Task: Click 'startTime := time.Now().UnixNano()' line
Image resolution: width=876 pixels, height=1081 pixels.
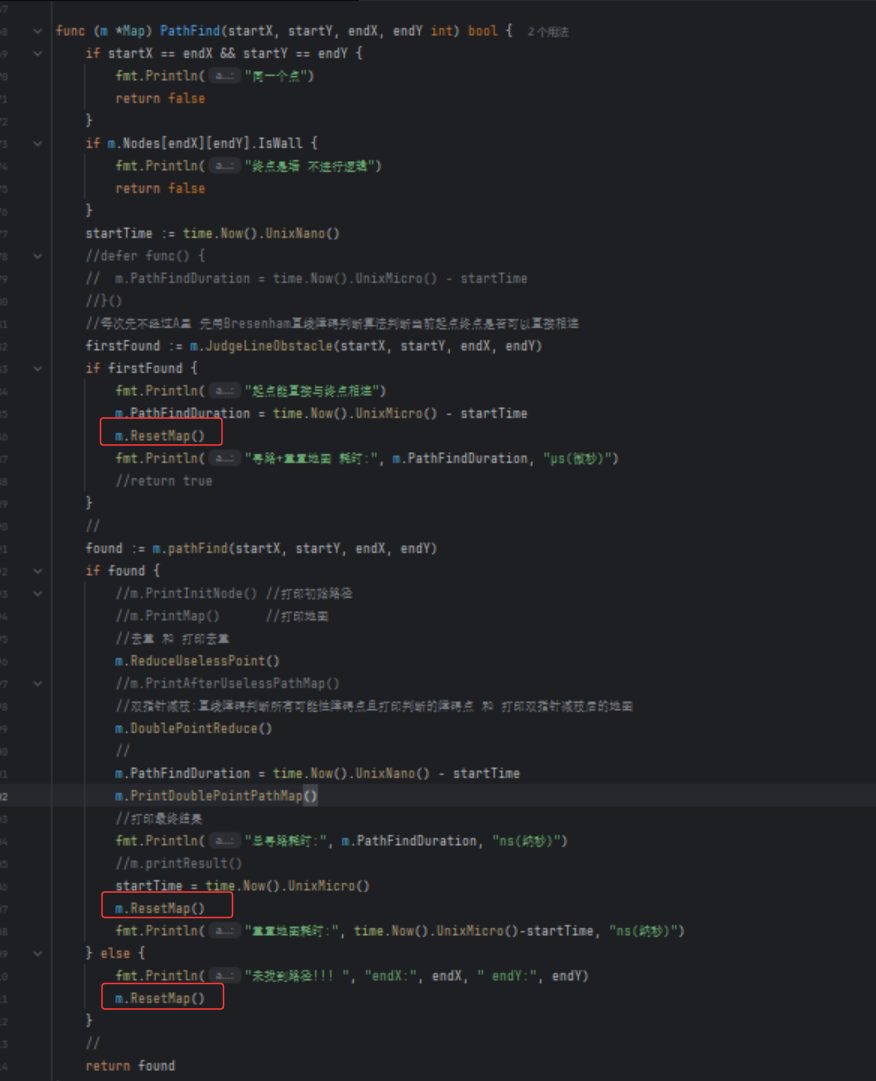Action: point(212,234)
